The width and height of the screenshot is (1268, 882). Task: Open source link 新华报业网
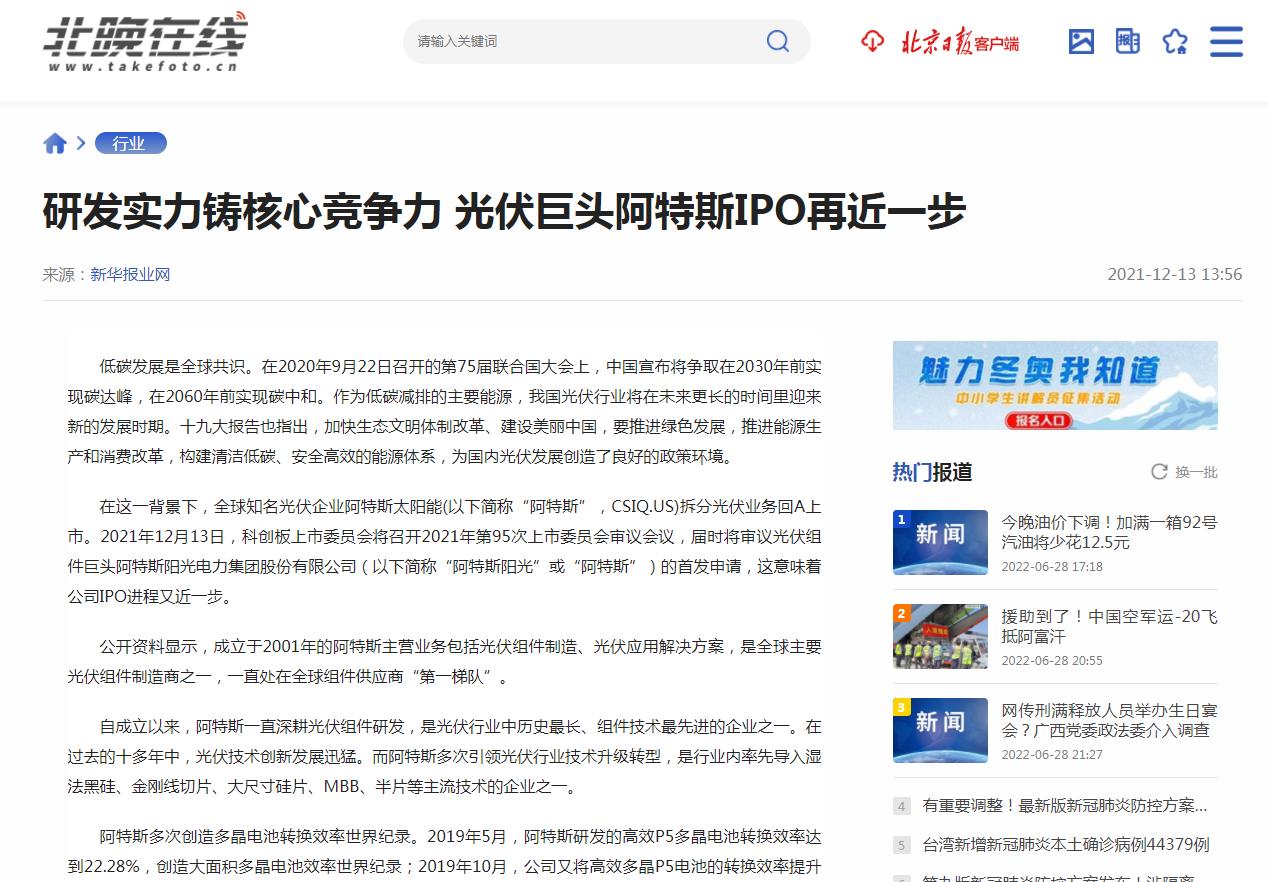[130, 274]
